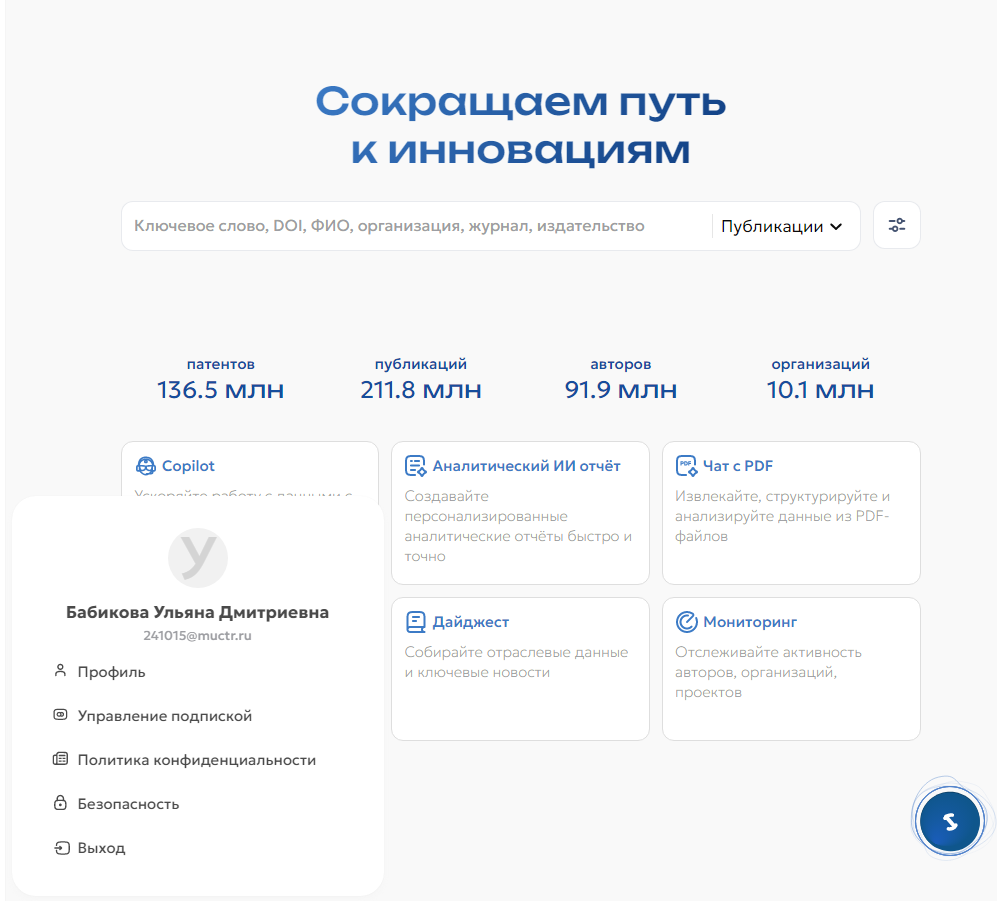
Task: Open the search filter settings icon
Action: click(x=896, y=226)
